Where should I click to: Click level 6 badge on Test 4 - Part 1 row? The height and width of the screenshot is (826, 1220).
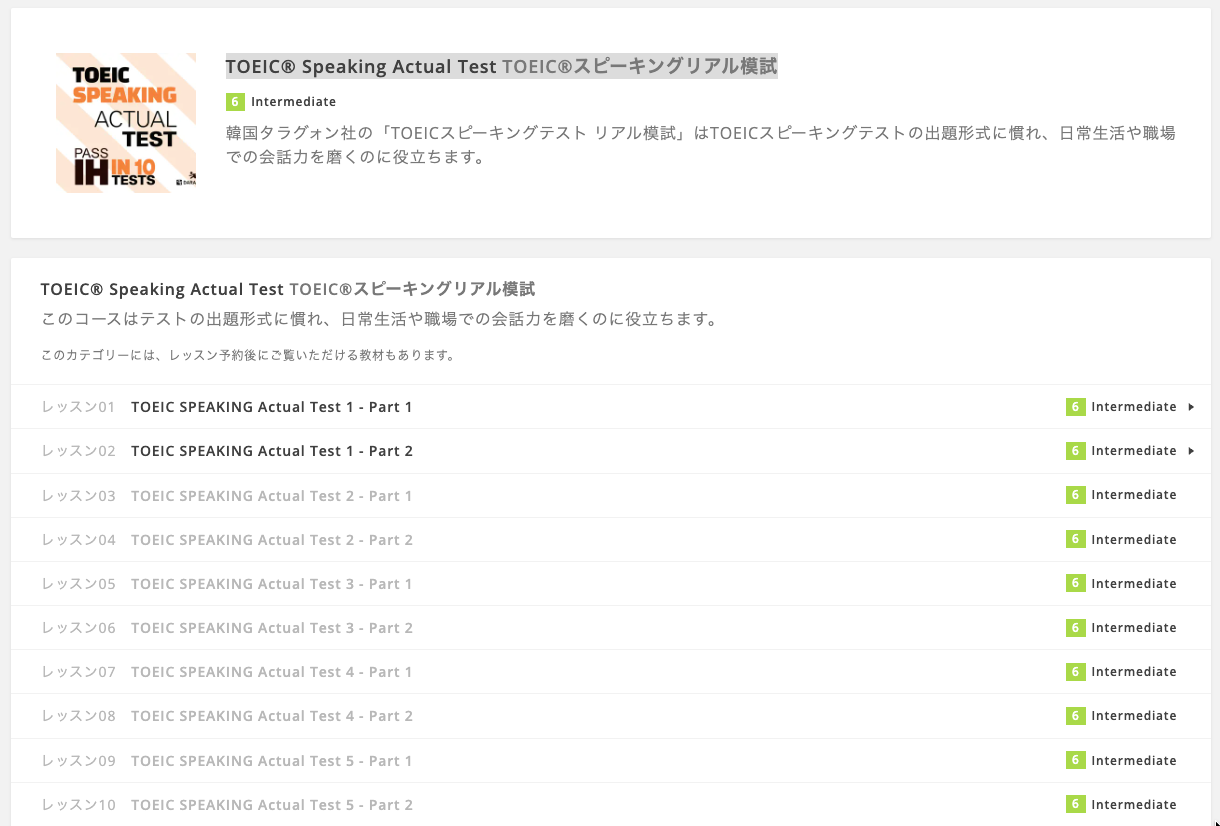click(1075, 672)
